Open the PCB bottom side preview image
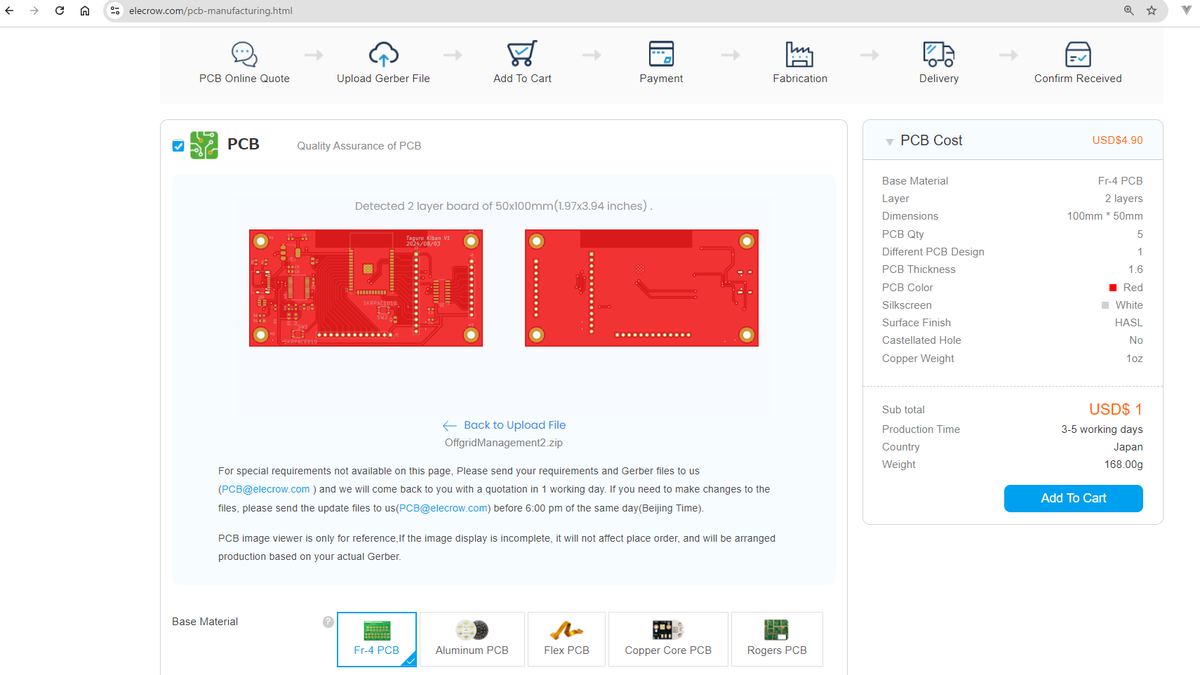Image resolution: width=1200 pixels, height=675 pixels. pyautogui.click(x=641, y=288)
